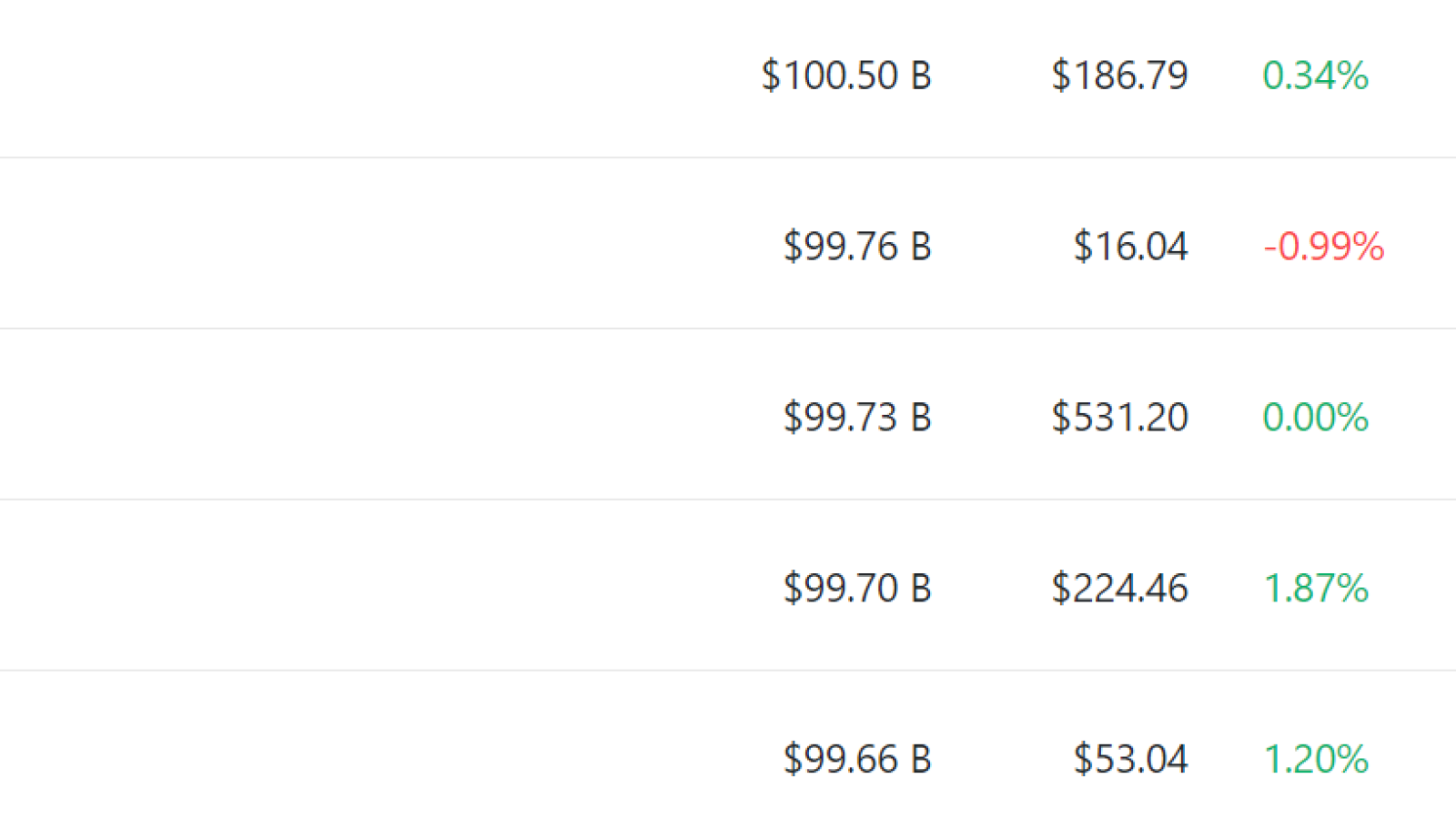
Task: Click the $100.50 B market cap value
Action: pos(846,76)
